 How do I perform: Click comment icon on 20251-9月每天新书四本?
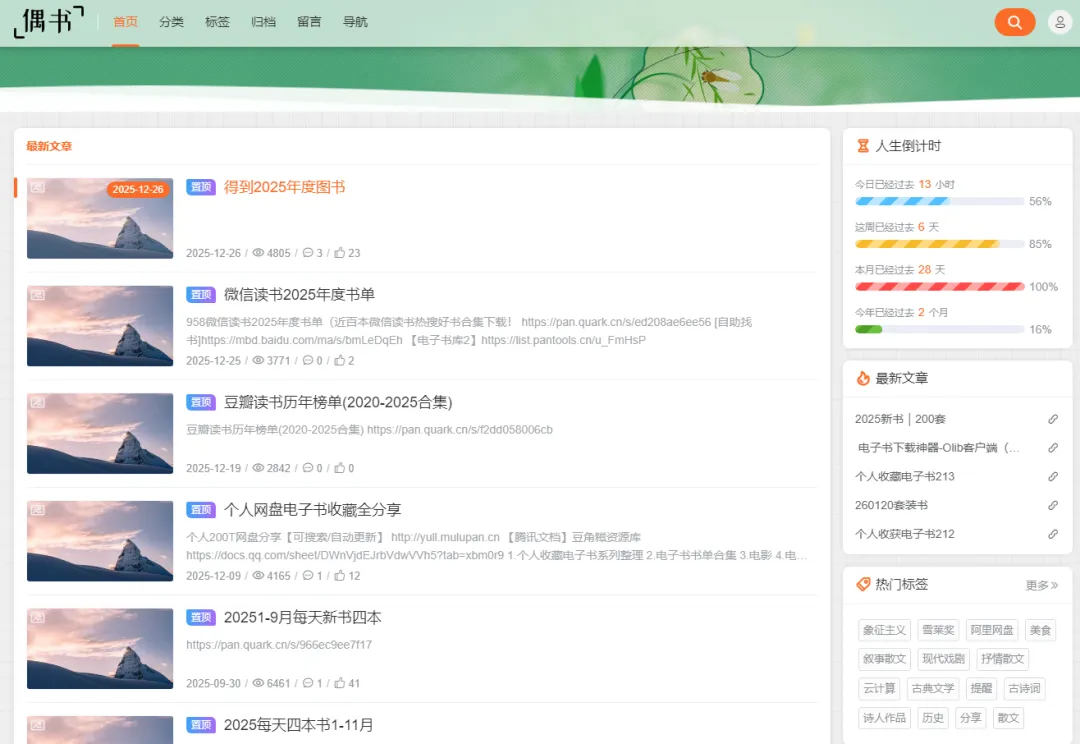tap(308, 683)
